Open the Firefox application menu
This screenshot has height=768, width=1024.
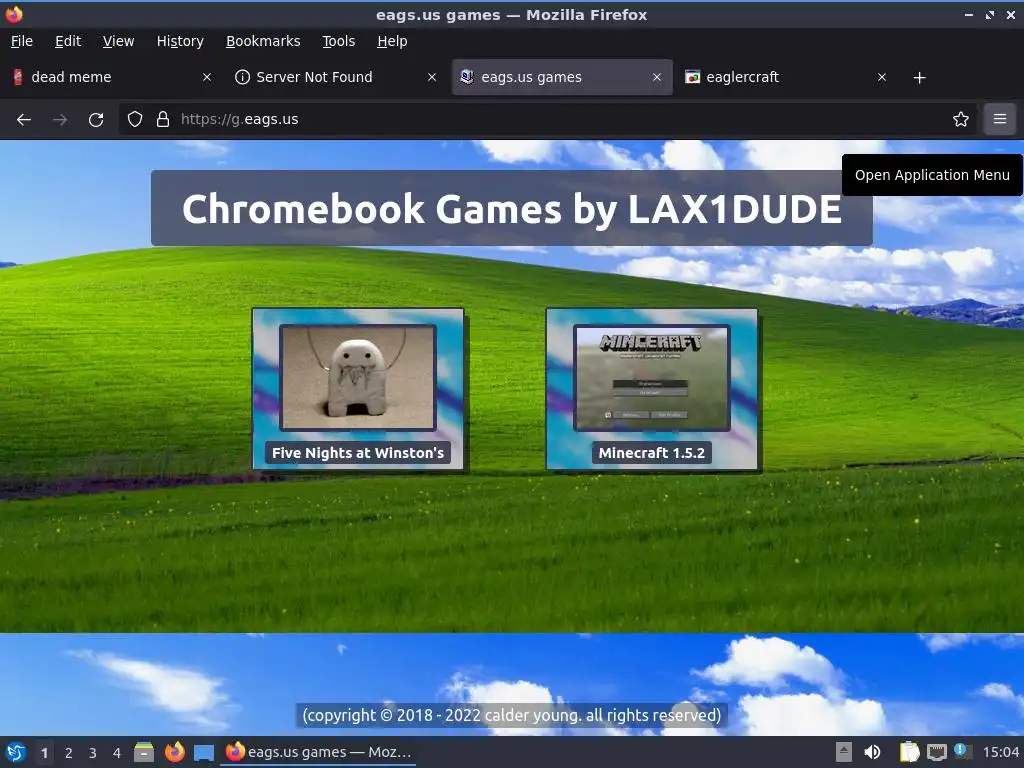[x=1000, y=120]
